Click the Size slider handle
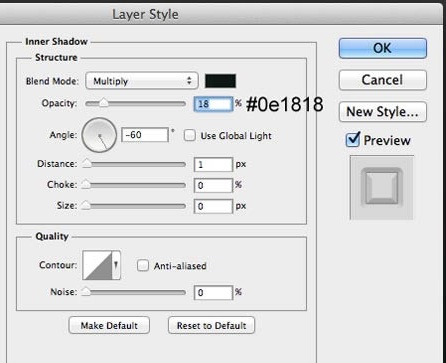 tap(86, 205)
